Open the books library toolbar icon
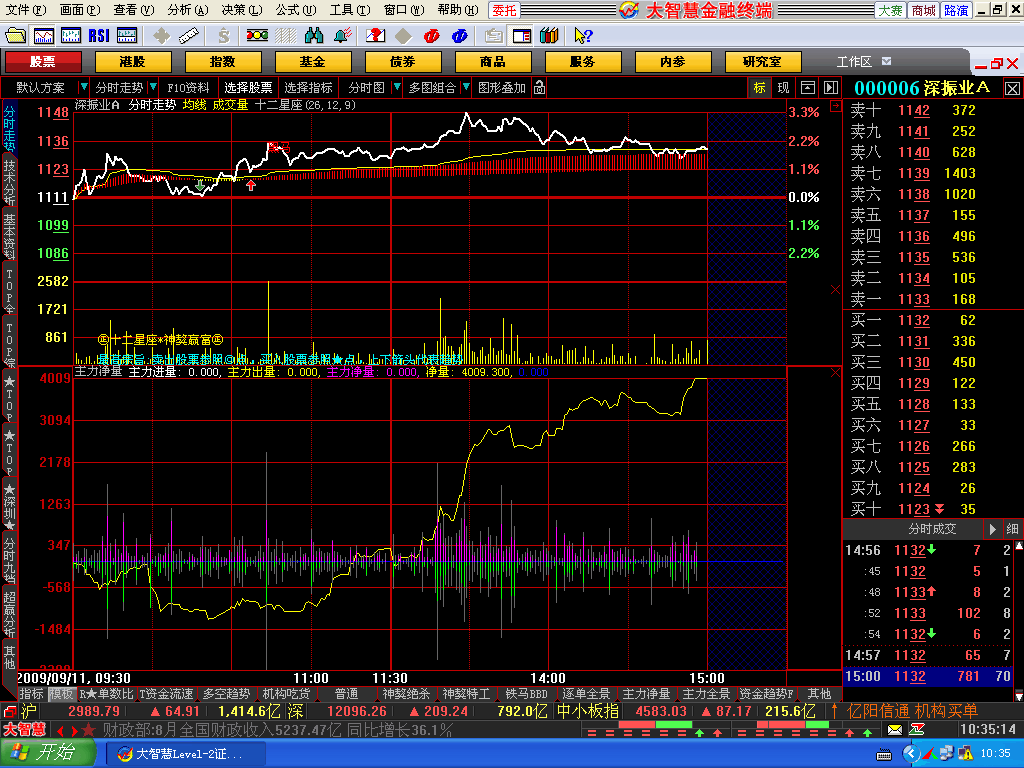Viewport: 1024px width, 768px height. (549, 35)
